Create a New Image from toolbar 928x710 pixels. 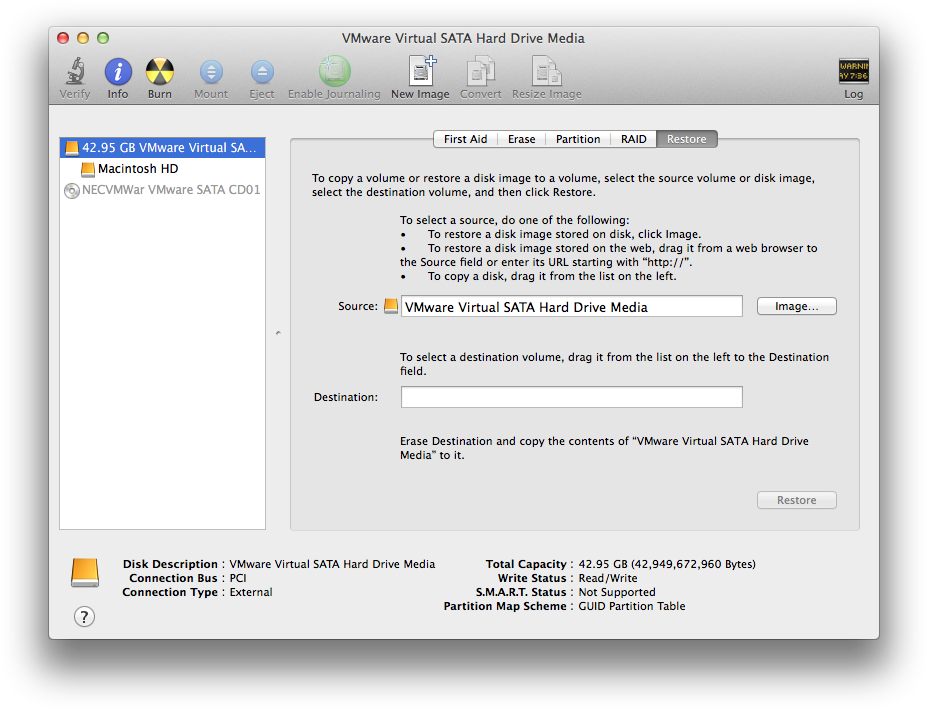click(x=420, y=72)
